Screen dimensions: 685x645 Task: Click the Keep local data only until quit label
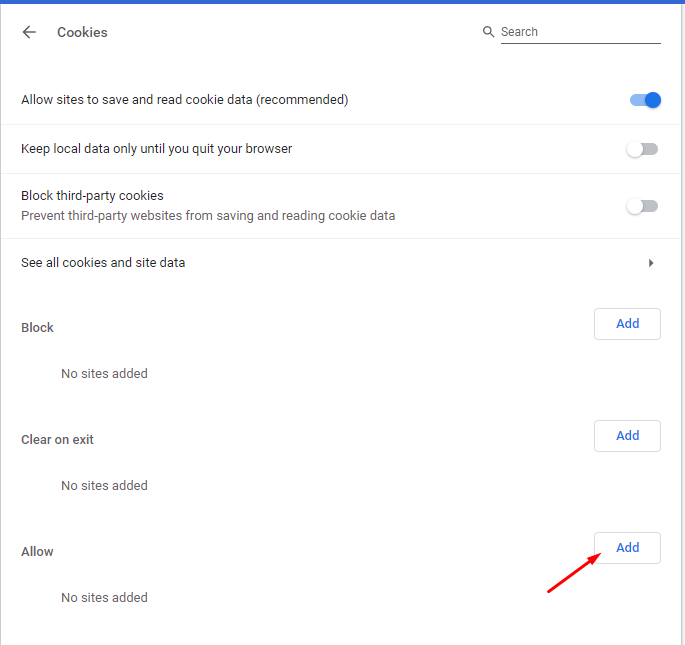point(156,149)
